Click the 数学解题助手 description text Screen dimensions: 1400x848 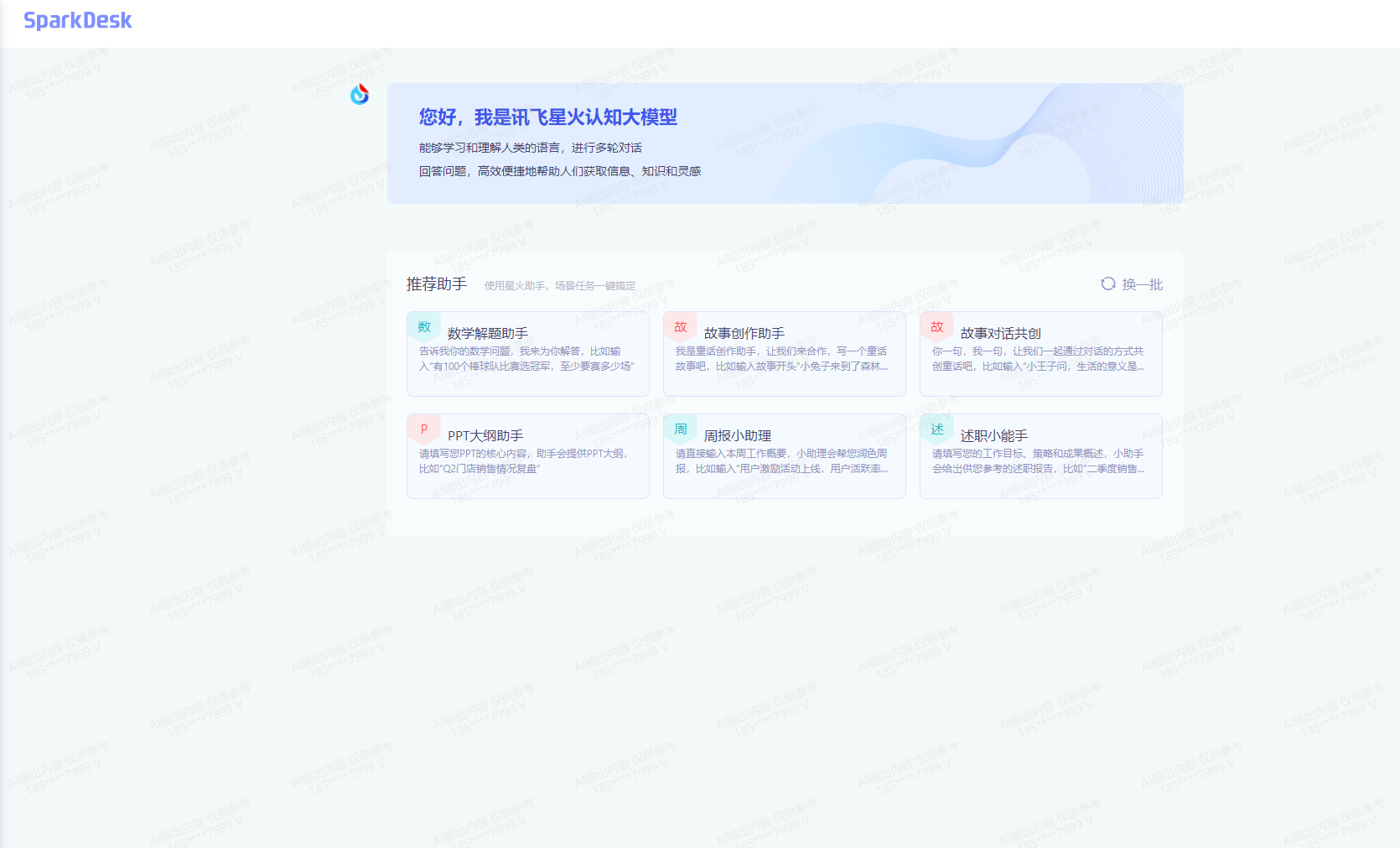coord(526,359)
